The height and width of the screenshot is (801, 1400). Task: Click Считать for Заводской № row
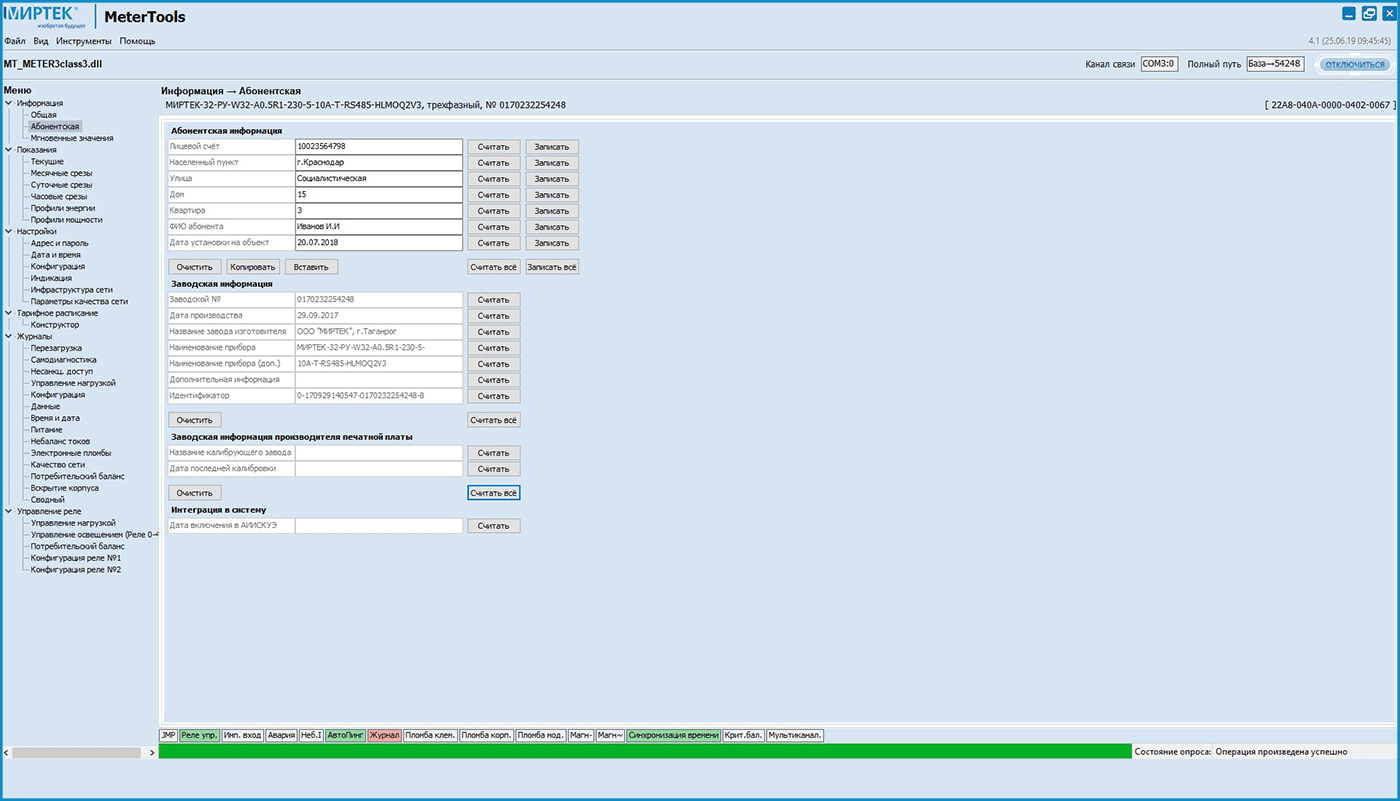pyautogui.click(x=494, y=300)
